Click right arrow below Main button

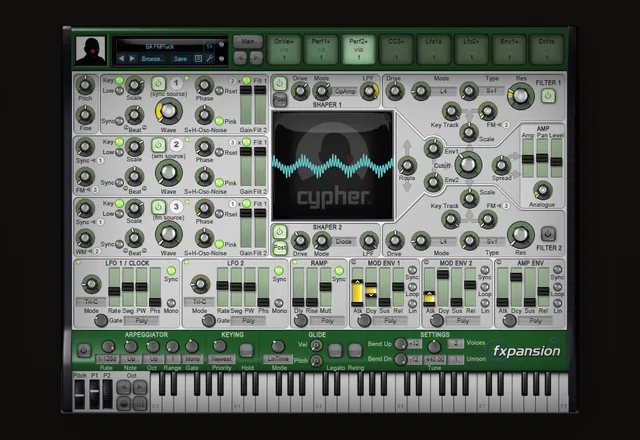[x=256, y=58]
